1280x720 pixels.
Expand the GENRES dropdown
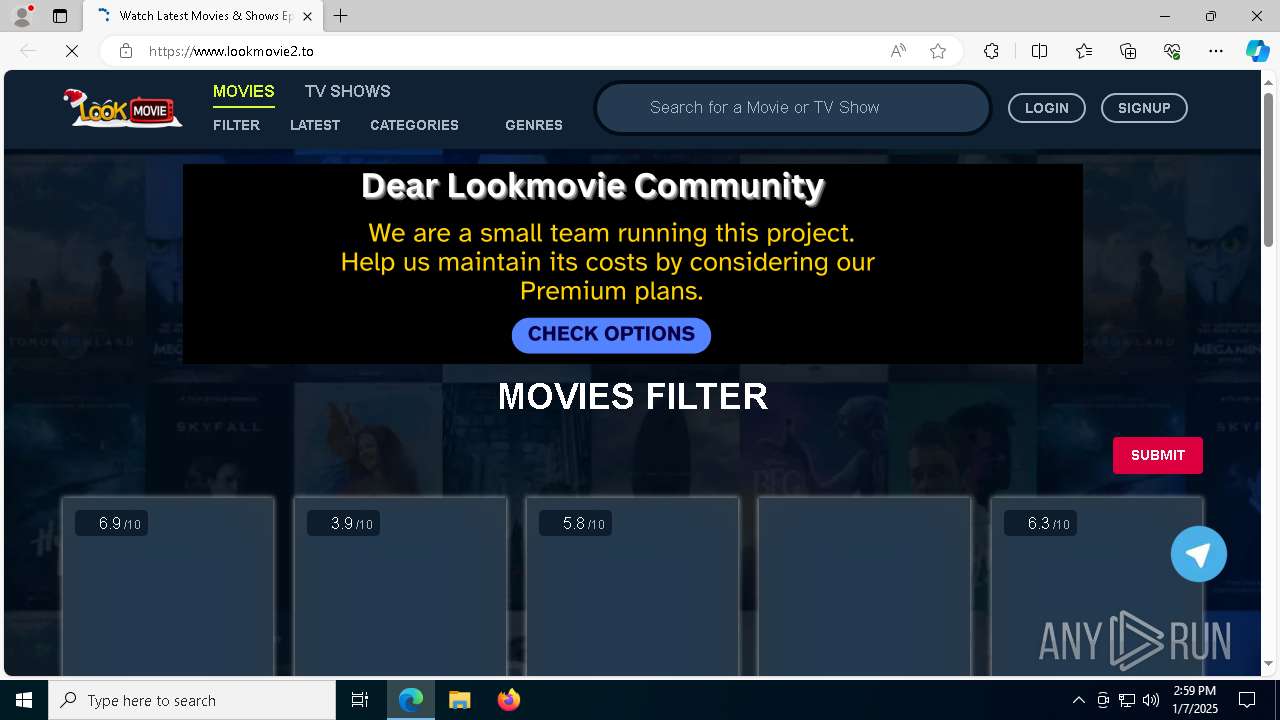(x=534, y=125)
